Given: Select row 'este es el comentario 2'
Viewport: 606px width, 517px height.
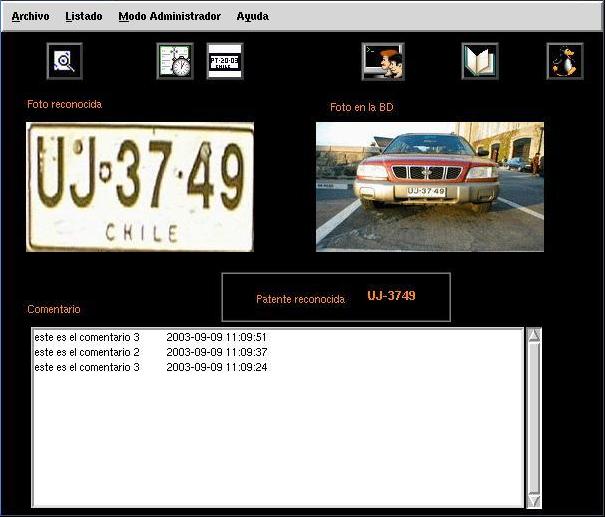Looking at the screenshot, I should [x=277, y=352].
